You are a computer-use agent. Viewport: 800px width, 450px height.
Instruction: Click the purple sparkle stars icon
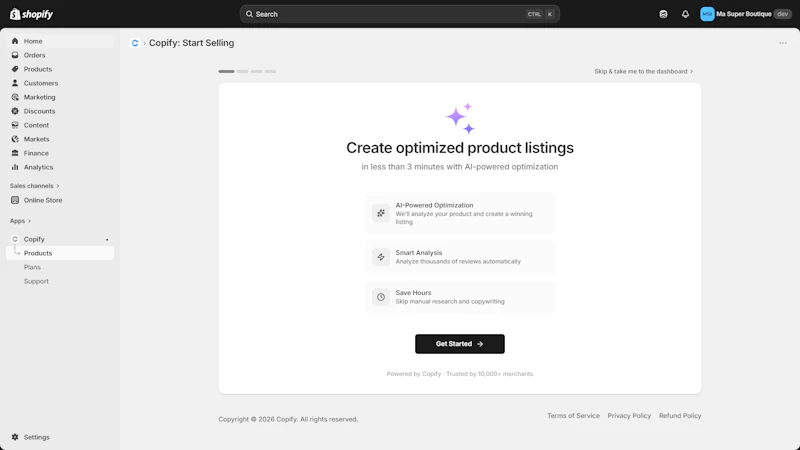460,118
